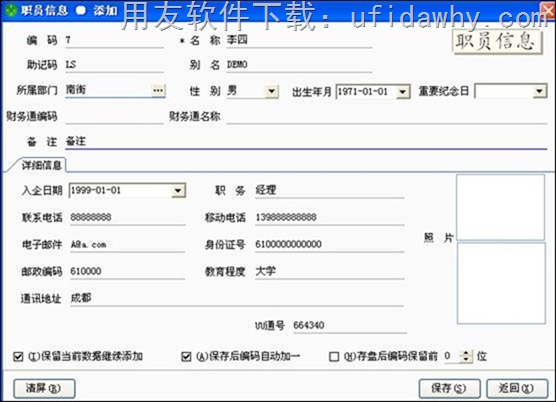Click the 职员信息 header button
556x402 pixels.
pos(497,42)
